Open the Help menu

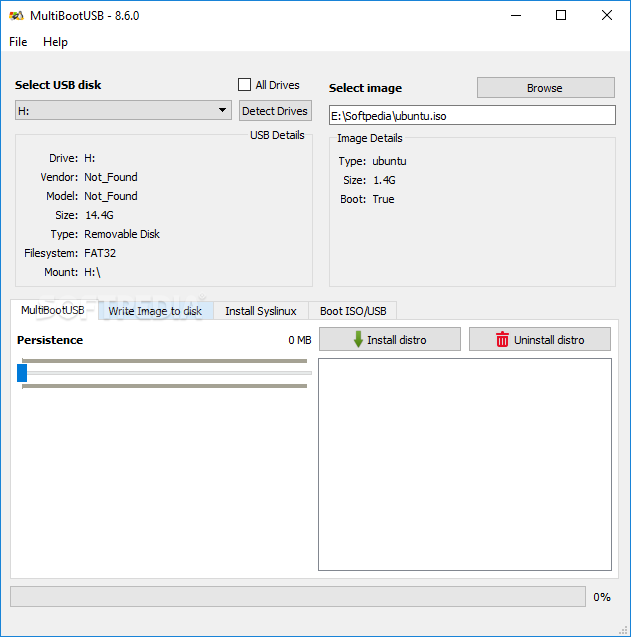(55, 42)
